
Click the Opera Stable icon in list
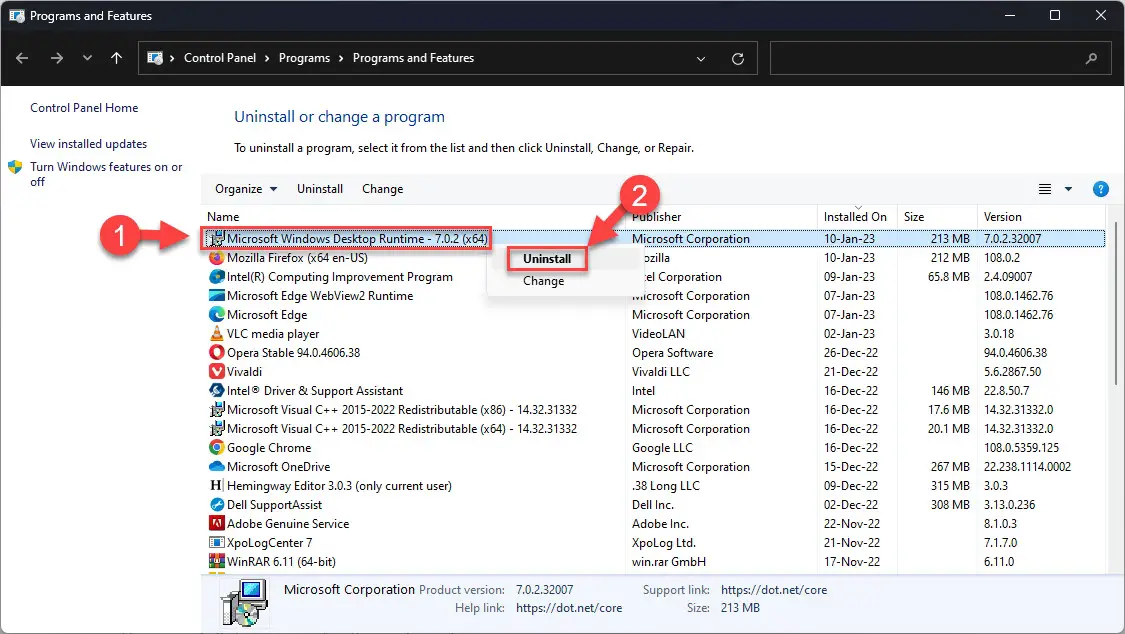(x=217, y=353)
